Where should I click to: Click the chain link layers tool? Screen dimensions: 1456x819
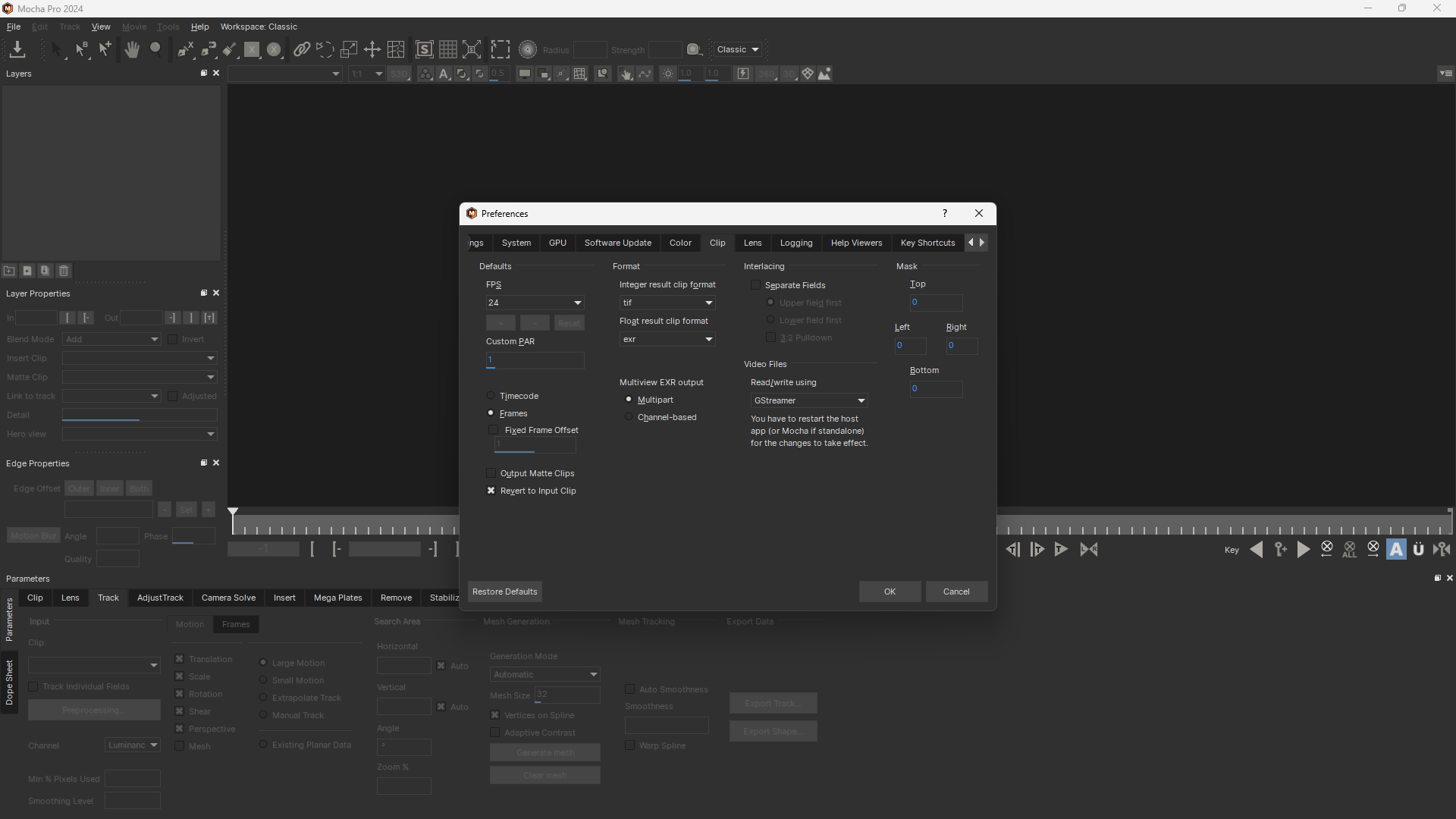point(301,50)
